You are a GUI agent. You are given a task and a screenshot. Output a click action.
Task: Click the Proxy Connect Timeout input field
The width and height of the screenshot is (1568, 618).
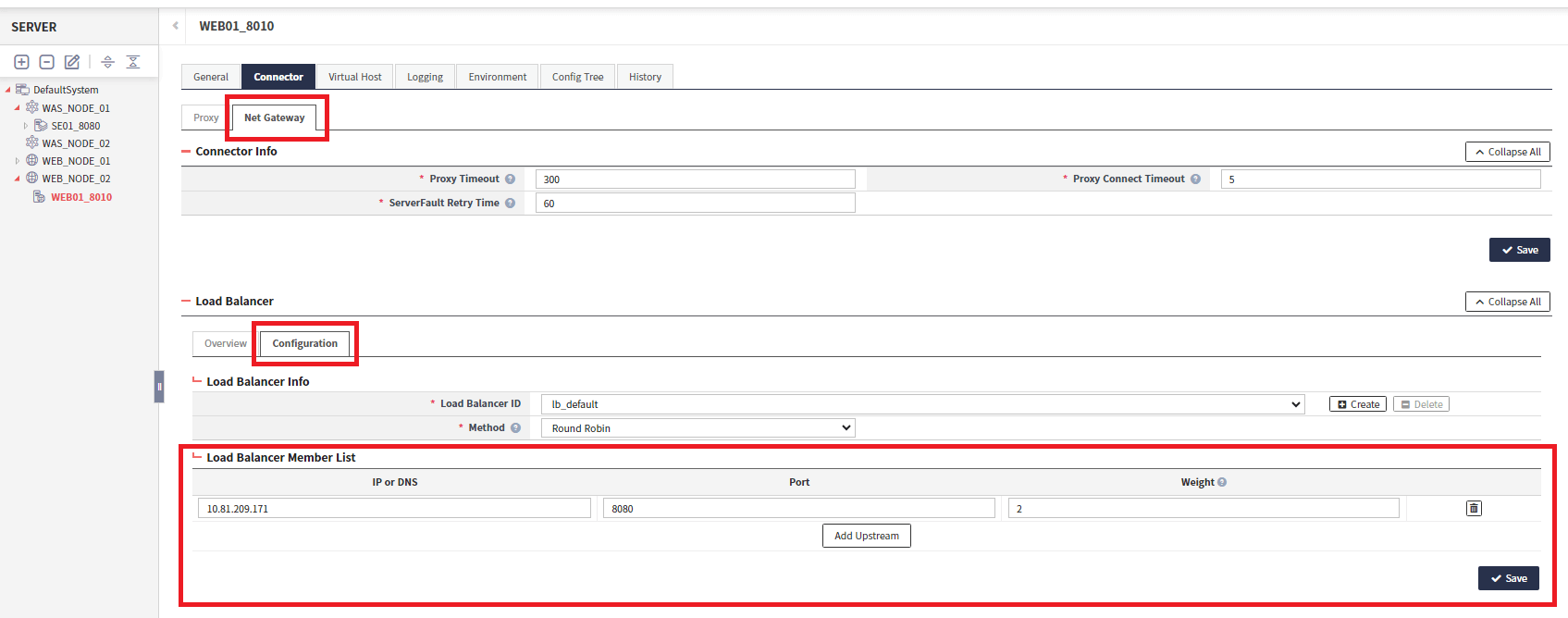pos(1380,179)
